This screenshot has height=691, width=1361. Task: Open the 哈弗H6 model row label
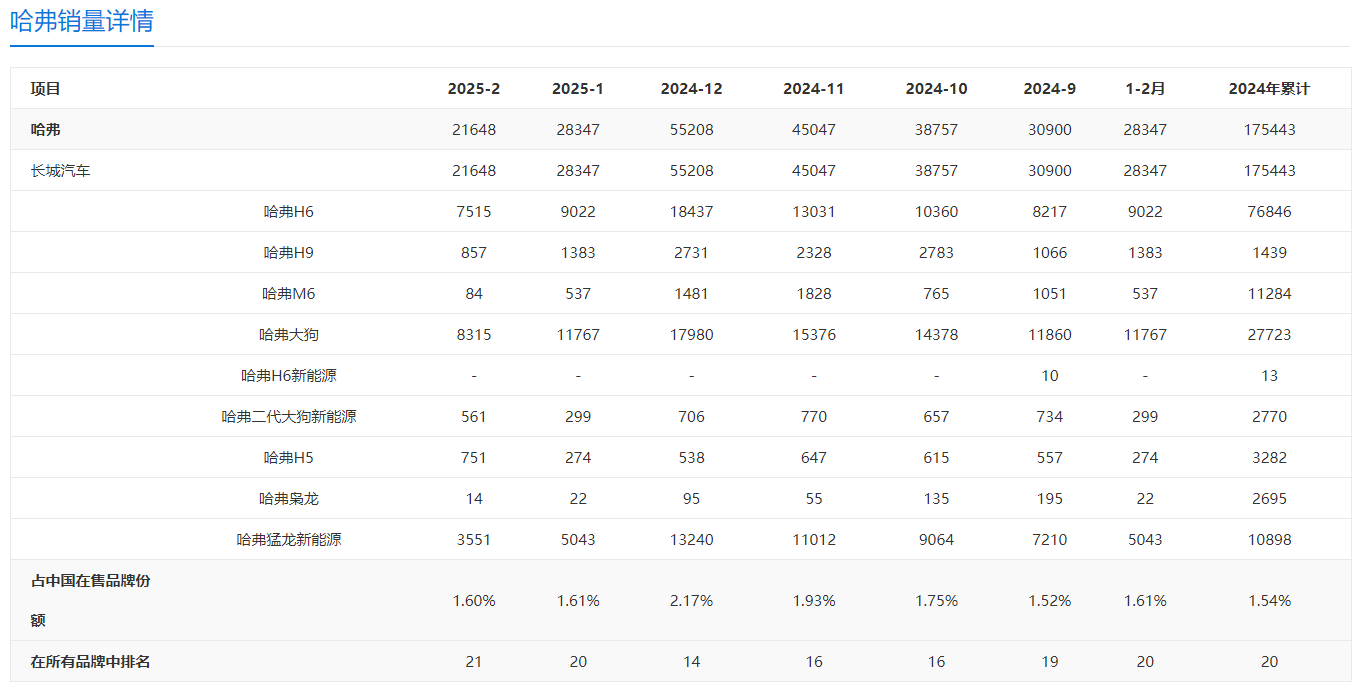(289, 212)
